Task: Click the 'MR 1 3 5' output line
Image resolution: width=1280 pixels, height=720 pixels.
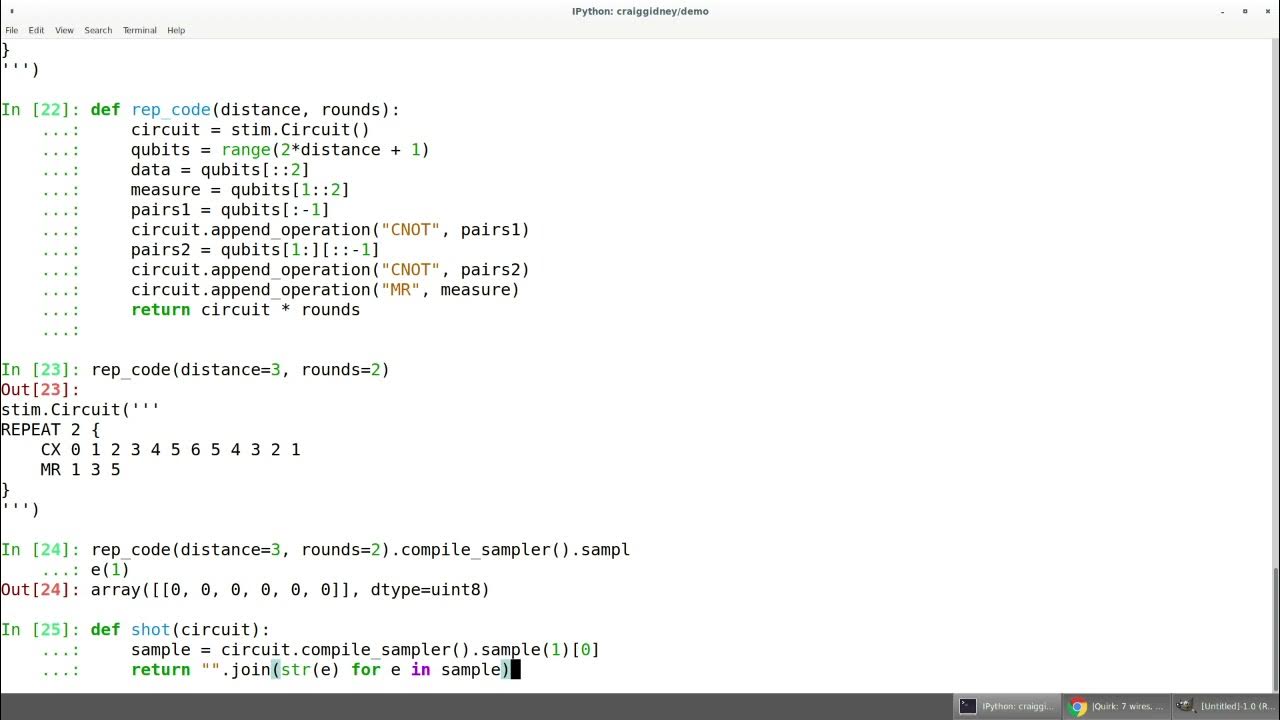Action: (x=81, y=470)
